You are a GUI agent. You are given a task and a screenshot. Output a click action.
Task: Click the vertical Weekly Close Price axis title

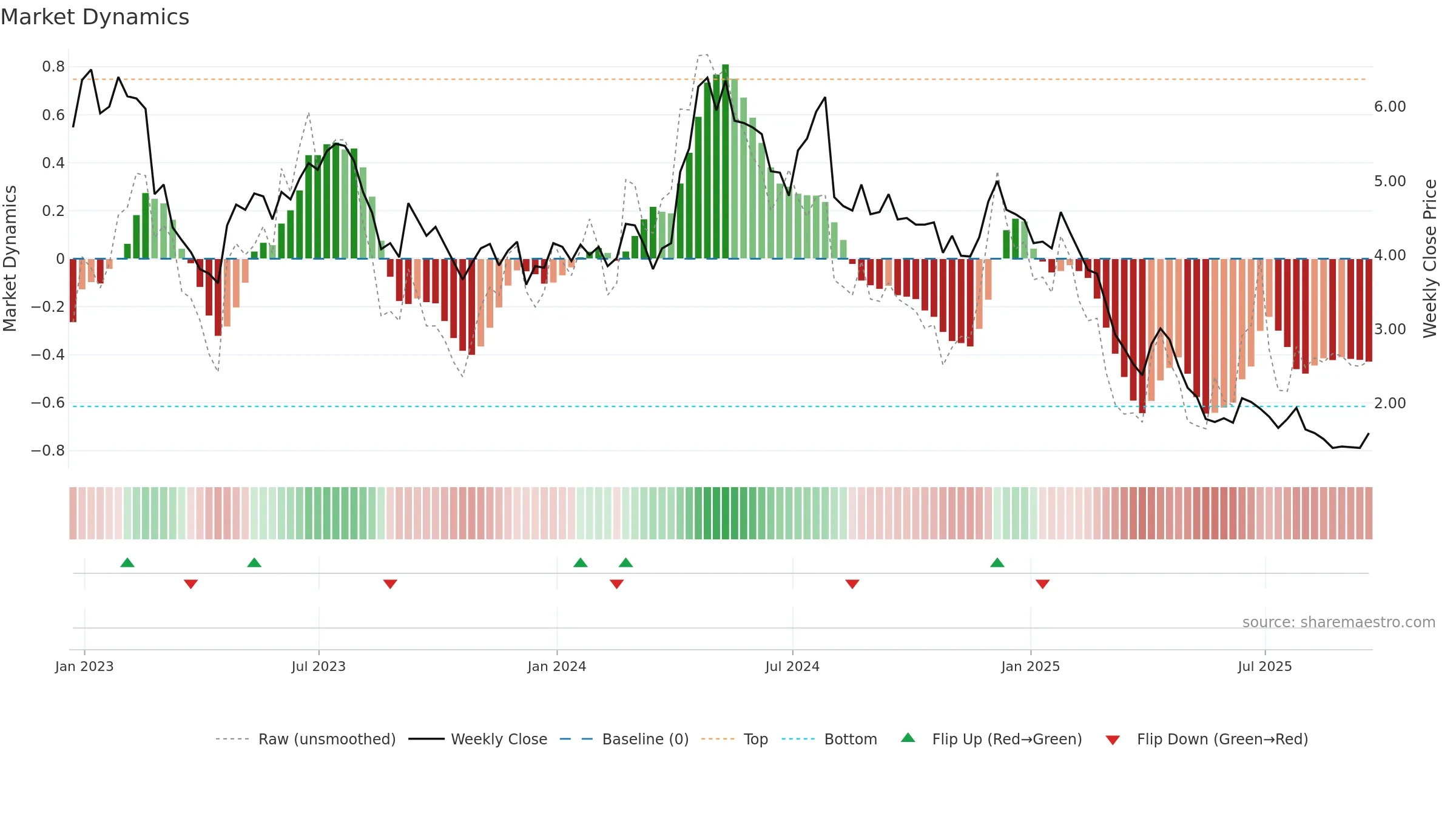[x=1430, y=258]
